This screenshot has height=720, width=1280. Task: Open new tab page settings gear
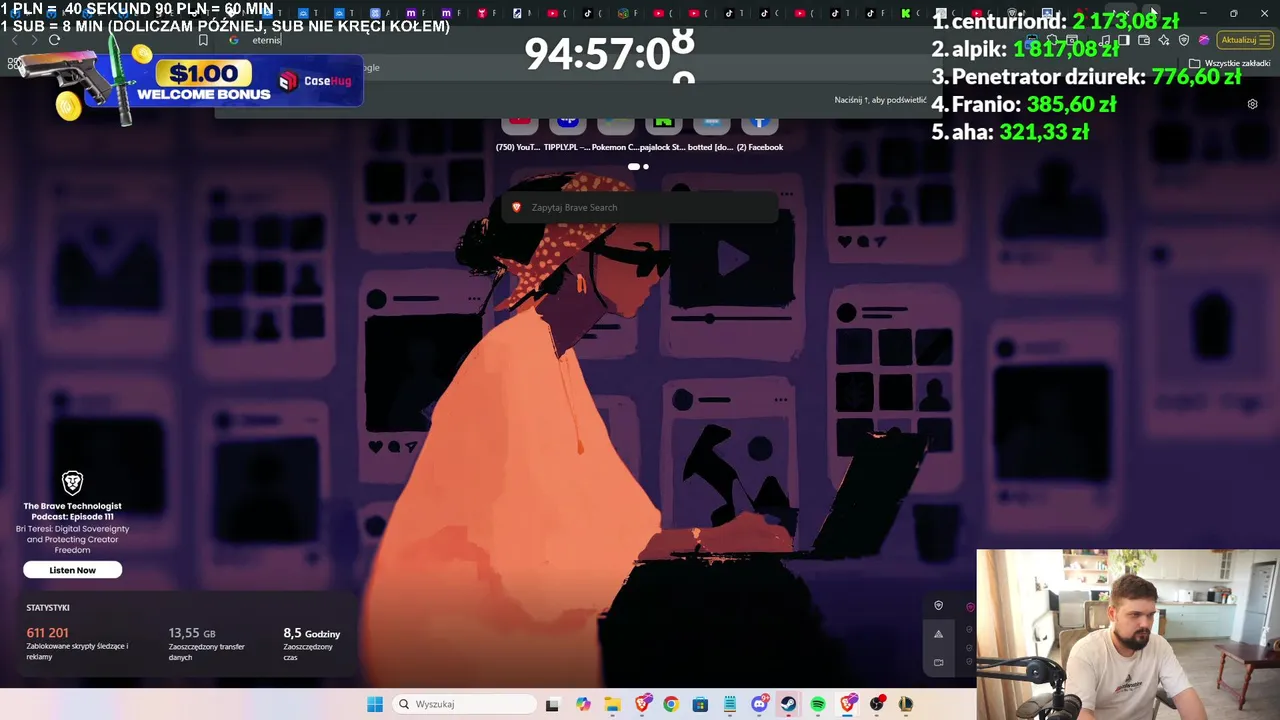[1252, 104]
